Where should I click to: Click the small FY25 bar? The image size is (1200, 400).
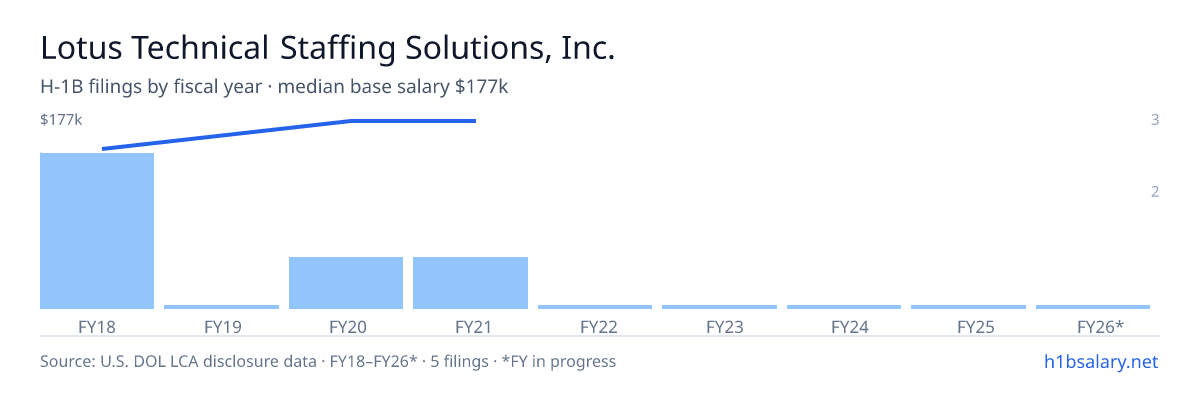pyautogui.click(x=968, y=307)
